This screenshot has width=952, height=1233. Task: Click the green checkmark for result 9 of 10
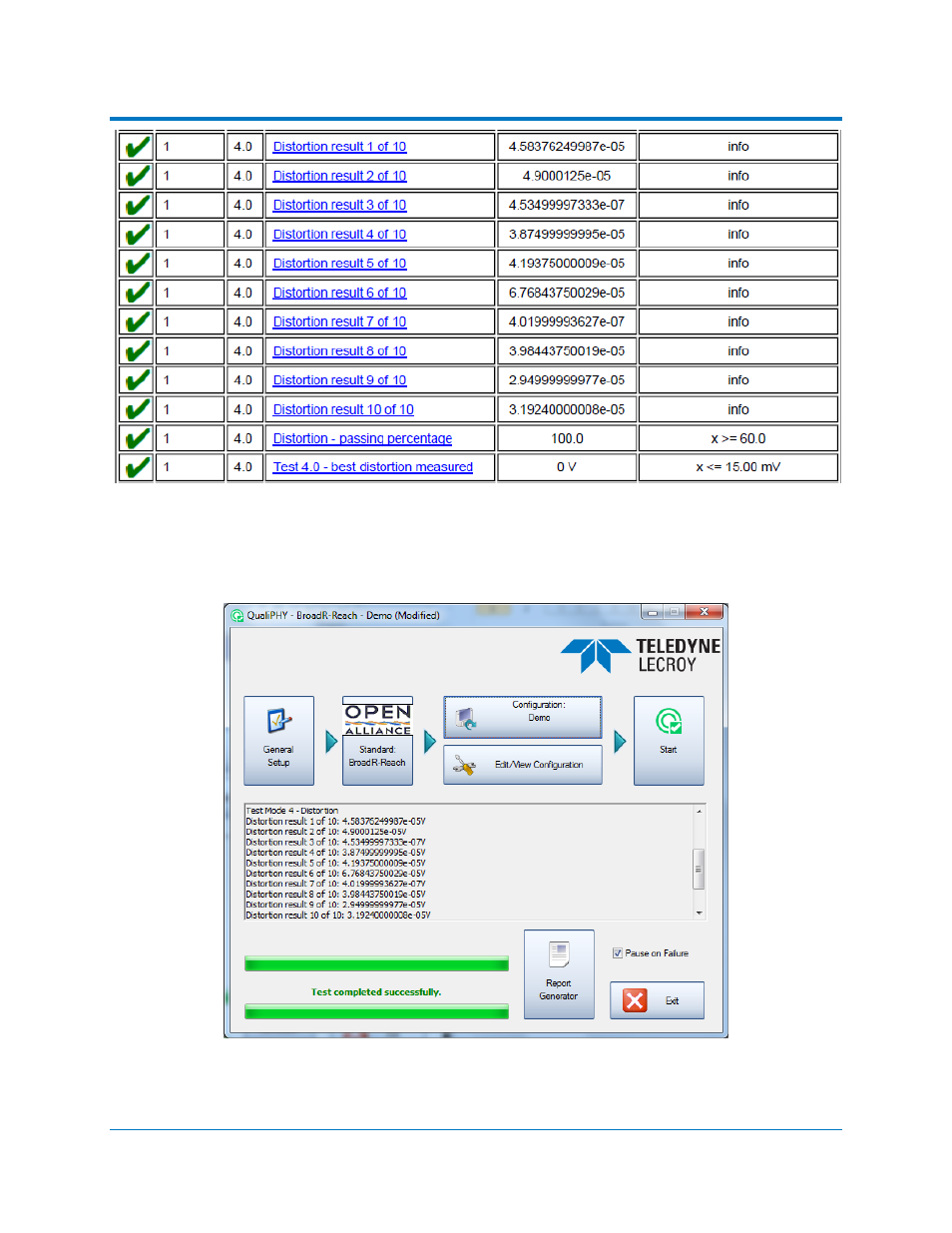click(x=137, y=380)
